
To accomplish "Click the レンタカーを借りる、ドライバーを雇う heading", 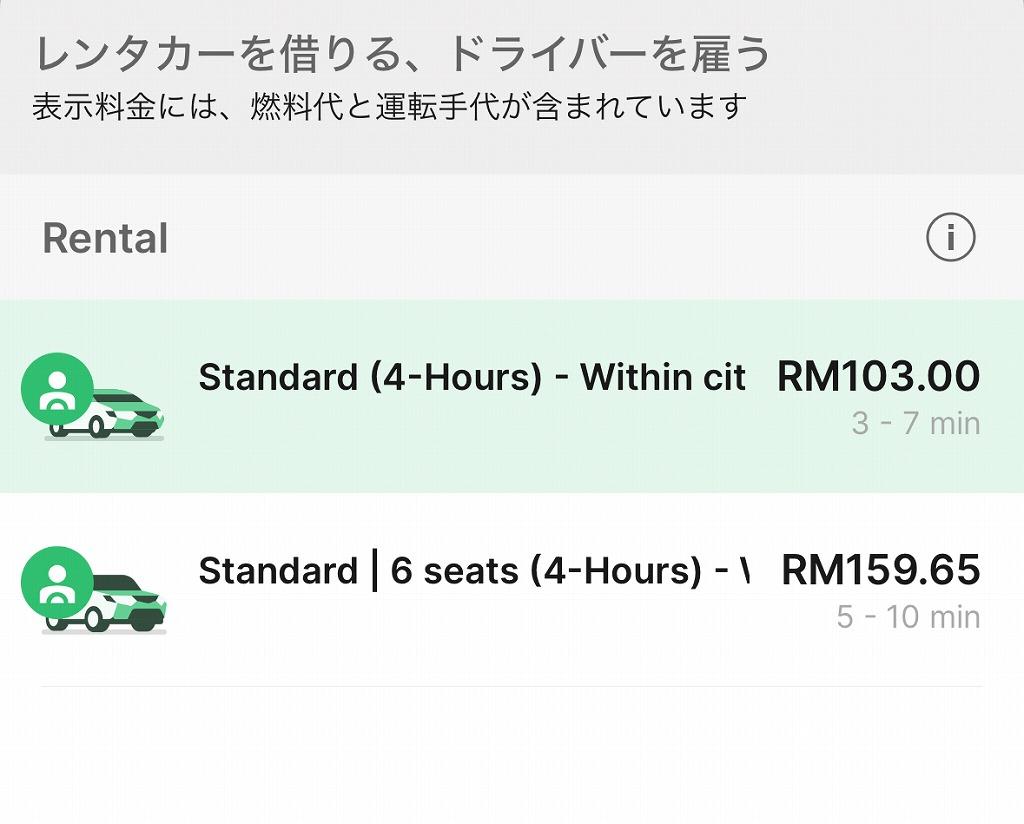I will (403, 55).
